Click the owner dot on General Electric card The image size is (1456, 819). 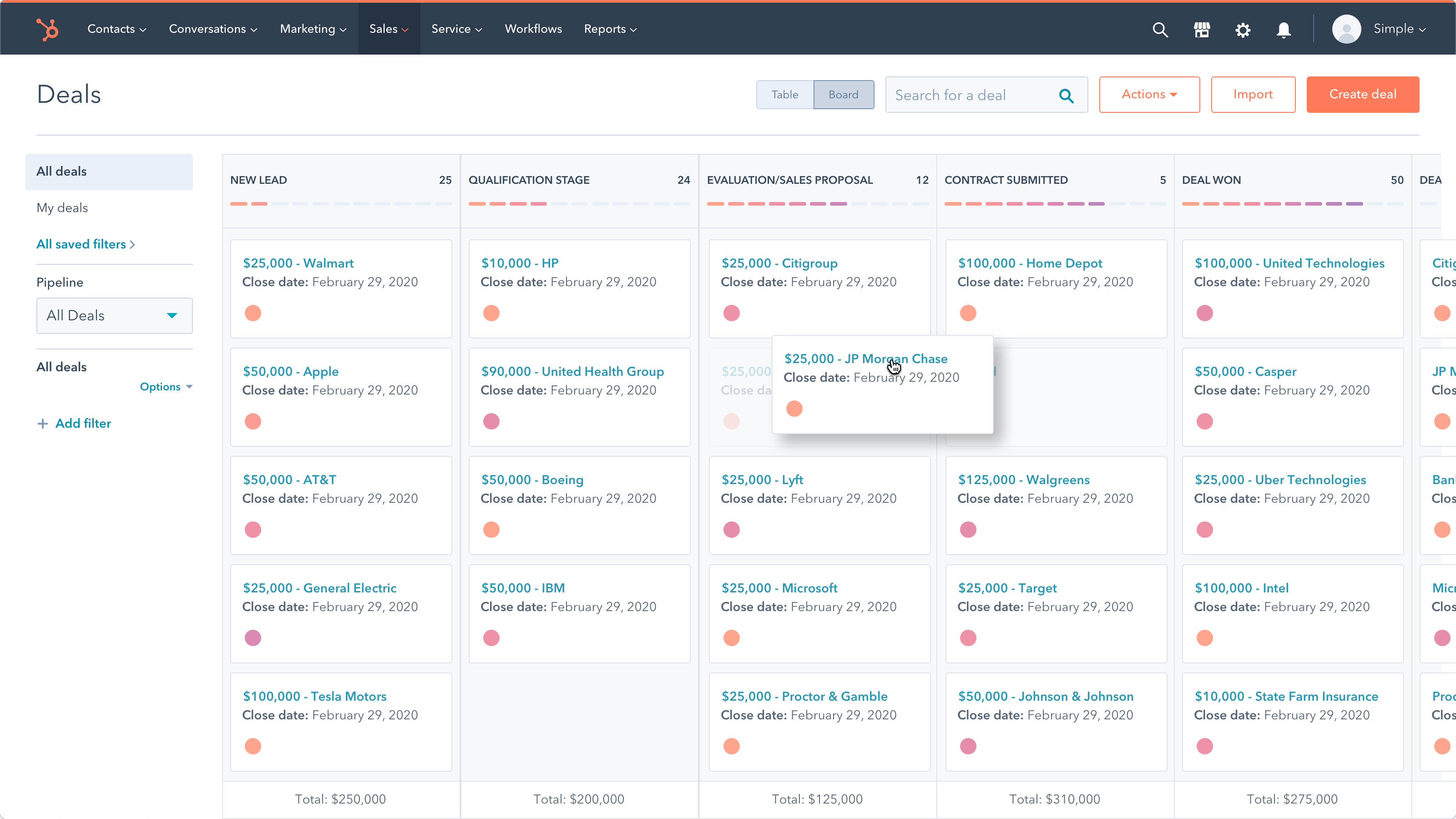pyautogui.click(x=253, y=637)
